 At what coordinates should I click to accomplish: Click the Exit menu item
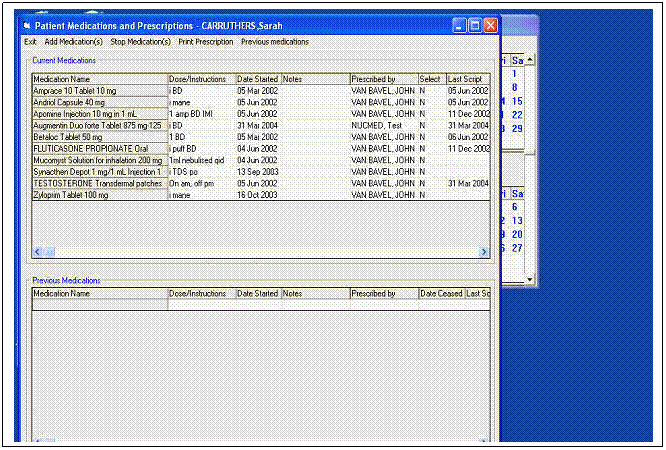coord(30,42)
